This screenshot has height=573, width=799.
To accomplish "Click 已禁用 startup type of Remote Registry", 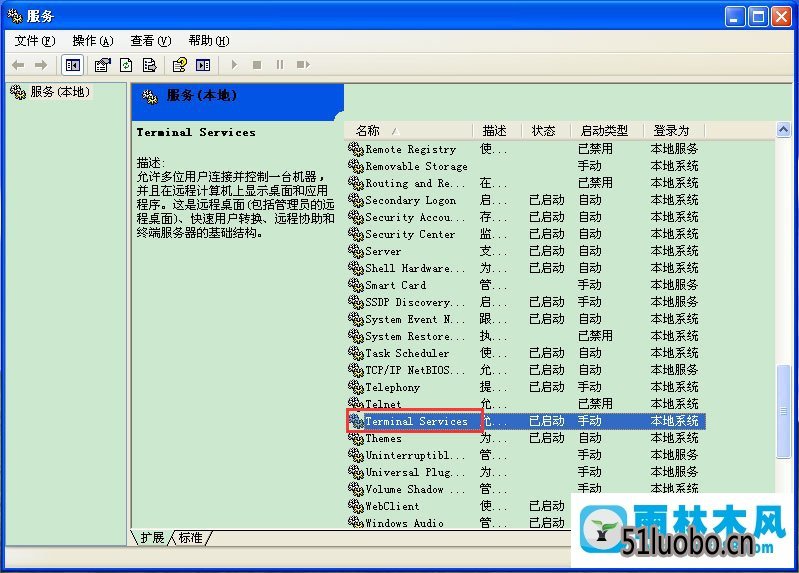I will [595, 149].
